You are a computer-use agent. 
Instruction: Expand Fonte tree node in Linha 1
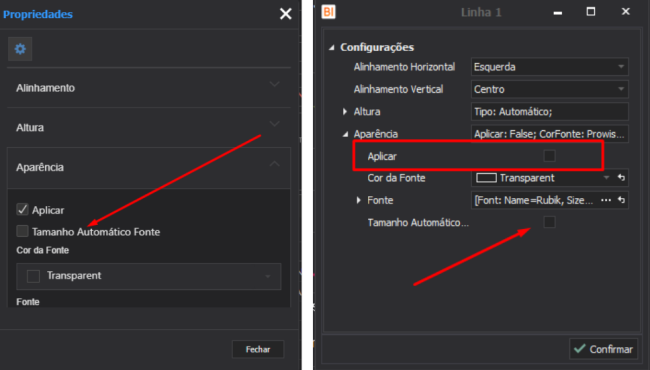(359, 200)
